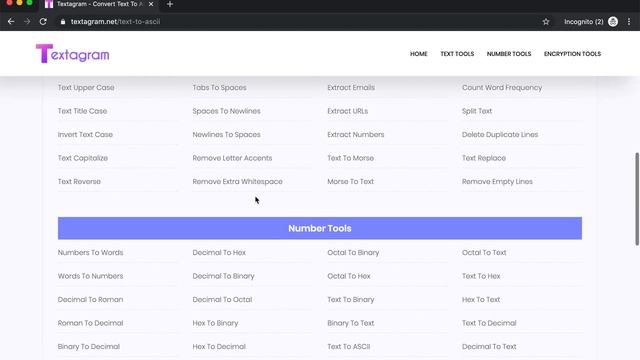
Task: Open Numbers To Words tool
Action: [x=91, y=253]
